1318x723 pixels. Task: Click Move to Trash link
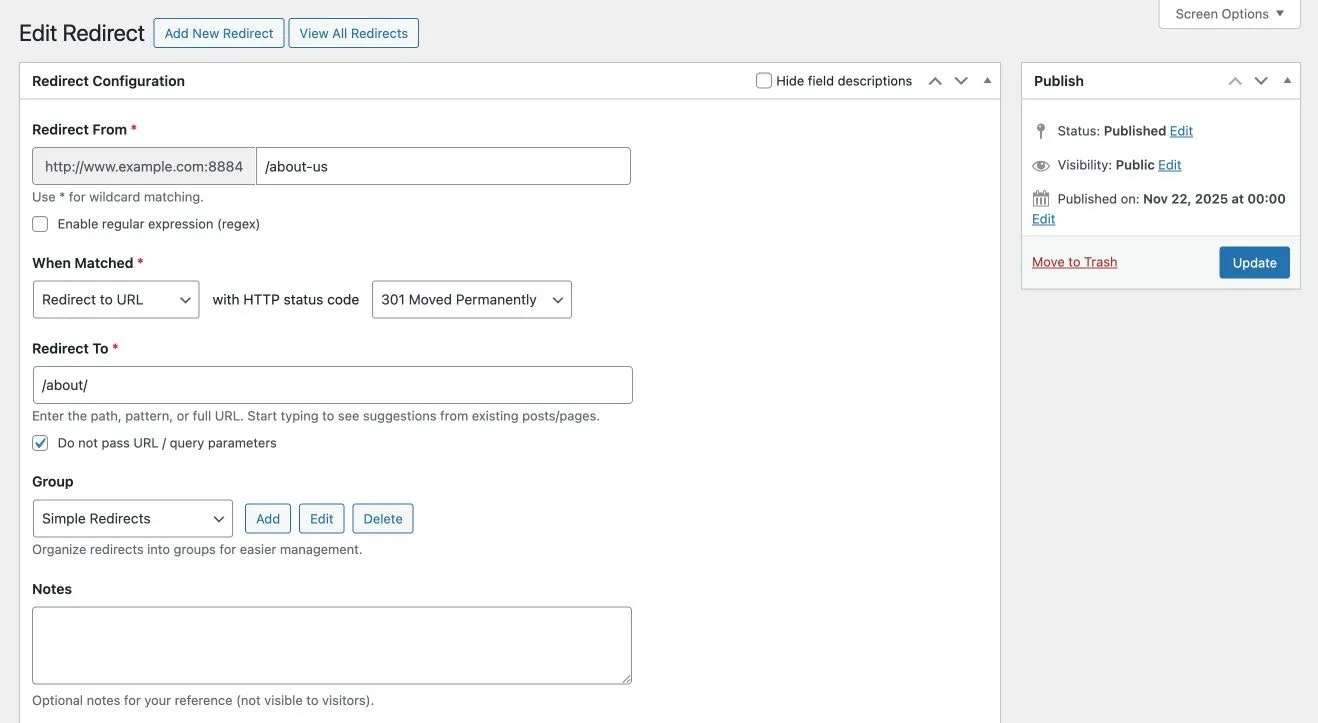tap(1074, 262)
